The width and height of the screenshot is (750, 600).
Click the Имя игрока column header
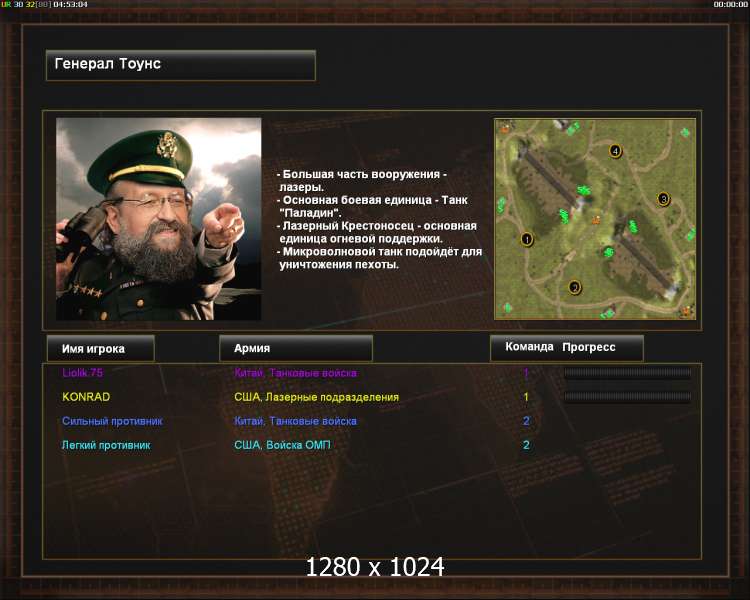click(x=100, y=348)
